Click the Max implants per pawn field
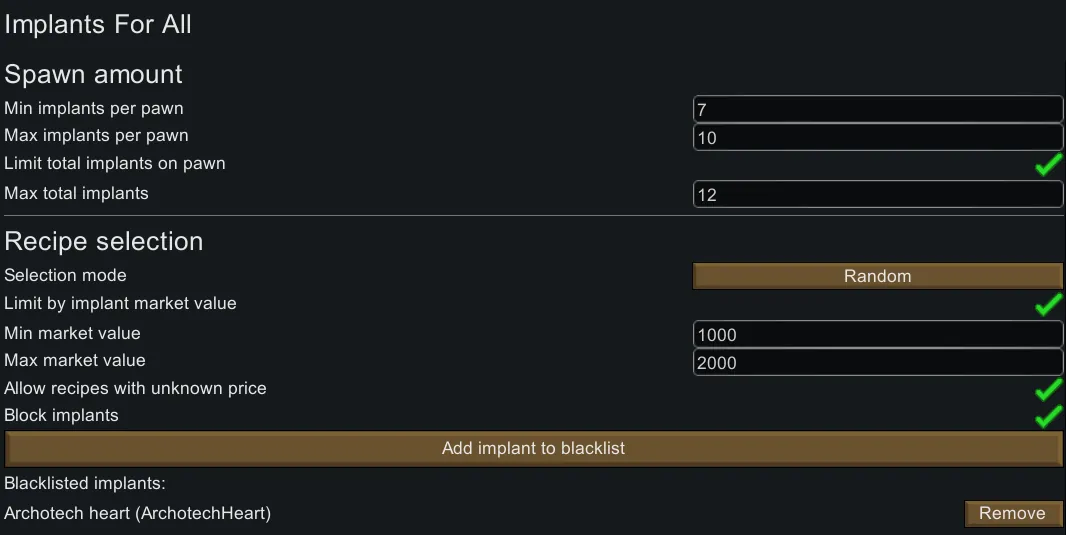 click(877, 138)
